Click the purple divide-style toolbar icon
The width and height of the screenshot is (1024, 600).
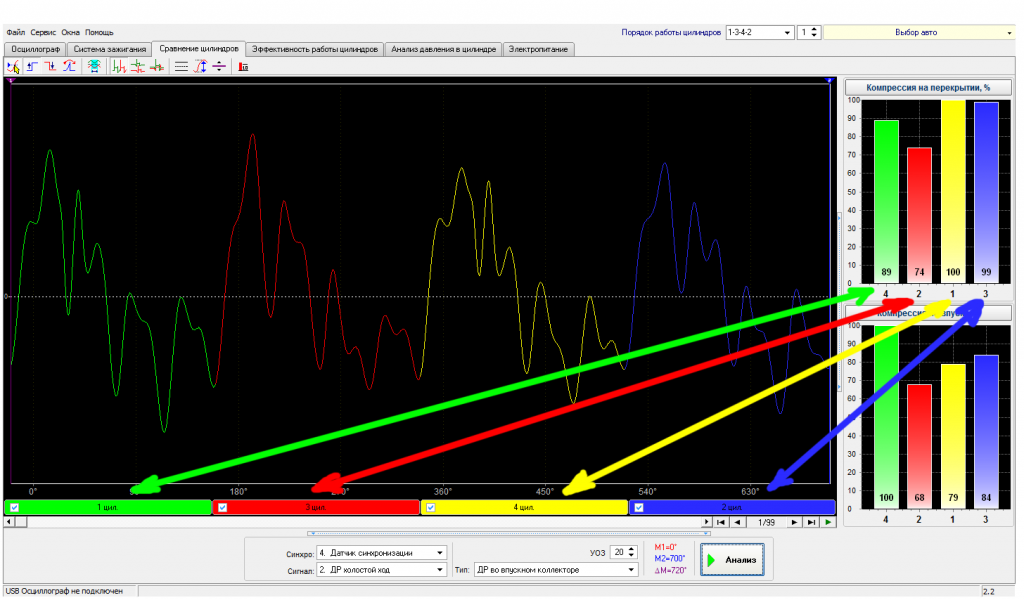tap(219, 67)
